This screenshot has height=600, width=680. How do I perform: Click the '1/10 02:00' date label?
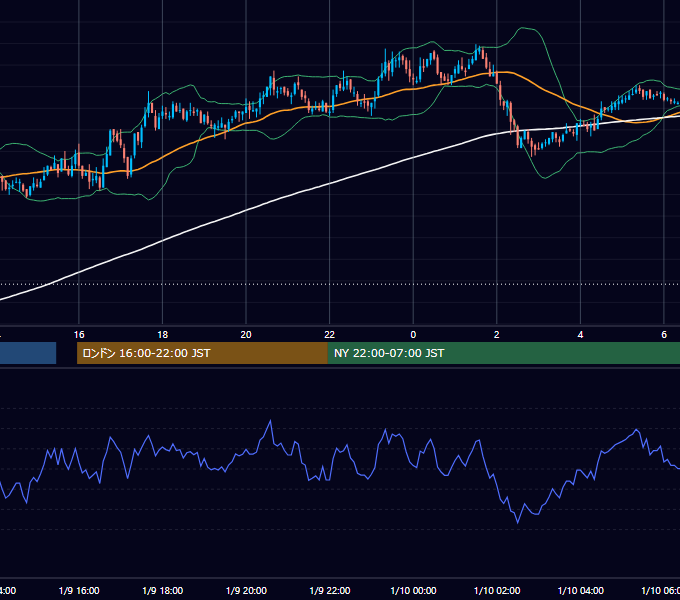click(x=497, y=590)
